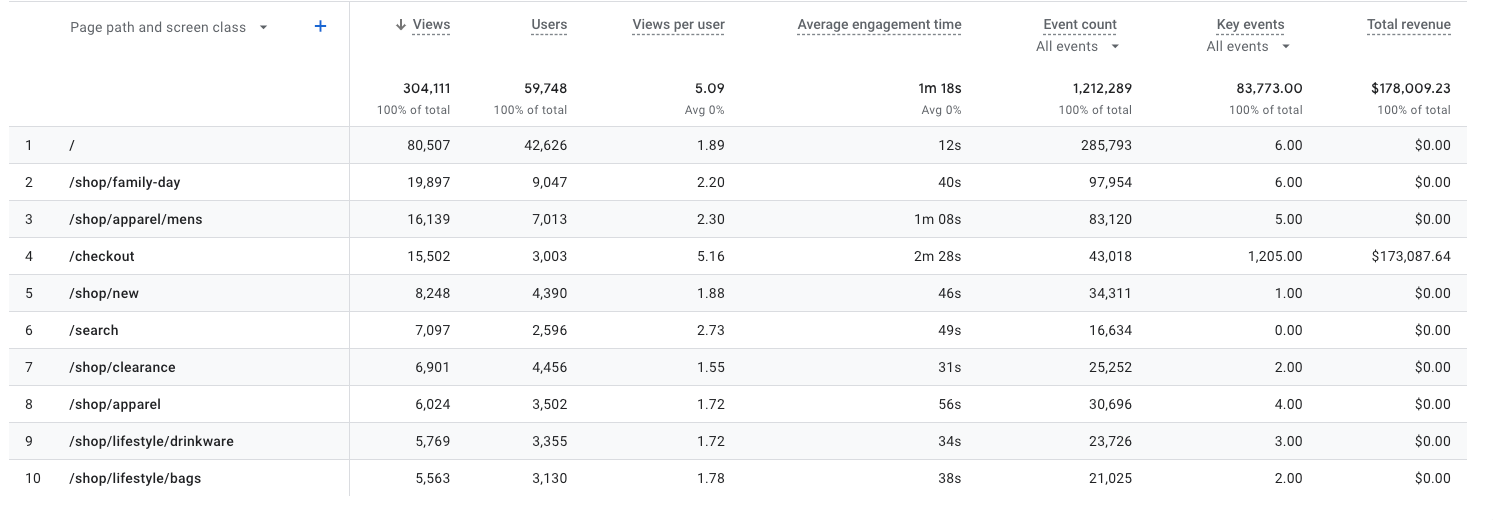Sort table by Users column
1493x520 pixels.
[x=549, y=25]
